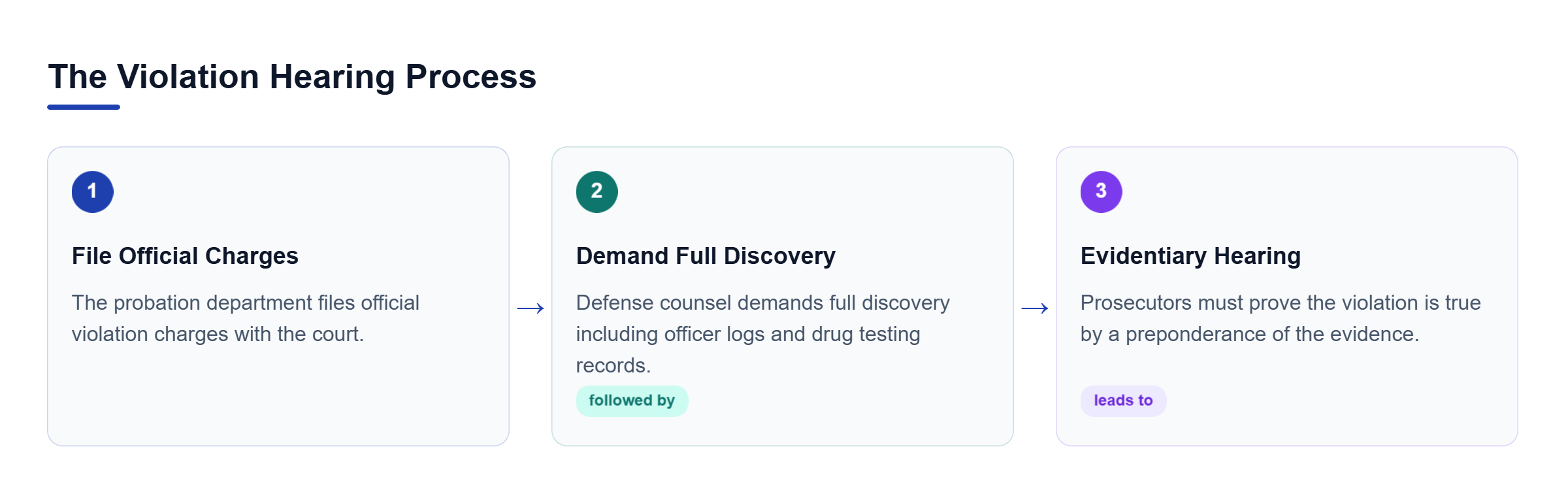Image resolution: width=1568 pixels, height=494 pixels.
Task: Click "The Violation Hearing Process" title
Action: click(x=292, y=76)
